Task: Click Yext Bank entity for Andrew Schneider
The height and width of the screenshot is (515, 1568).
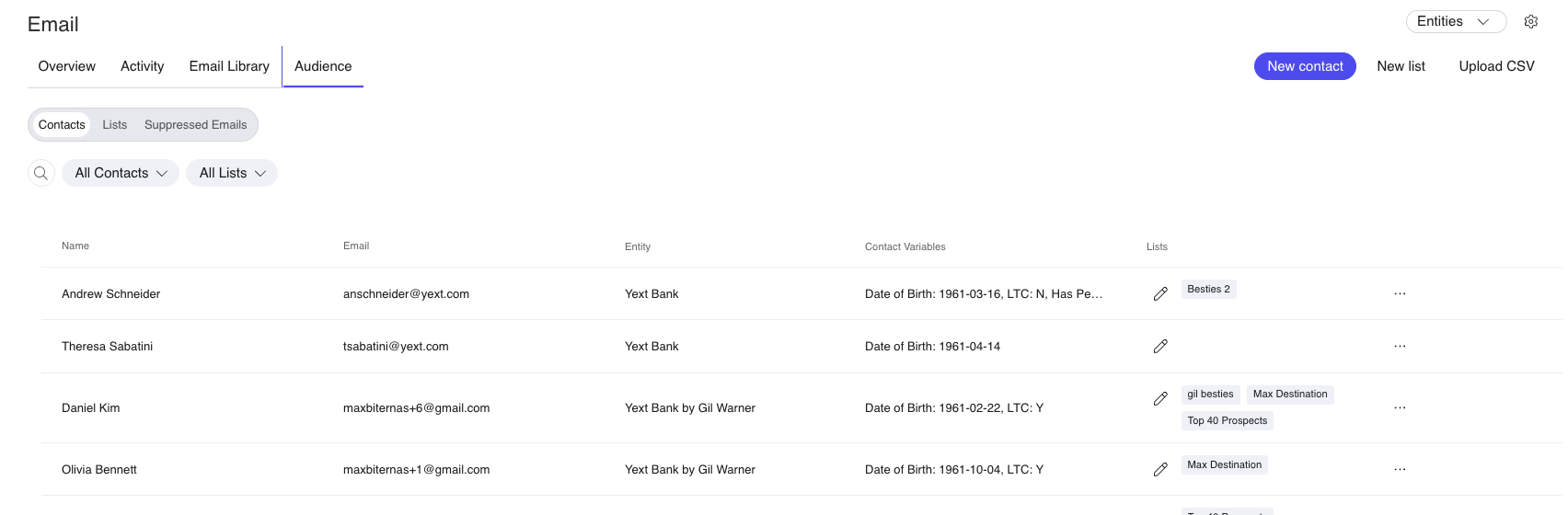Action: pyautogui.click(x=651, y=294)
